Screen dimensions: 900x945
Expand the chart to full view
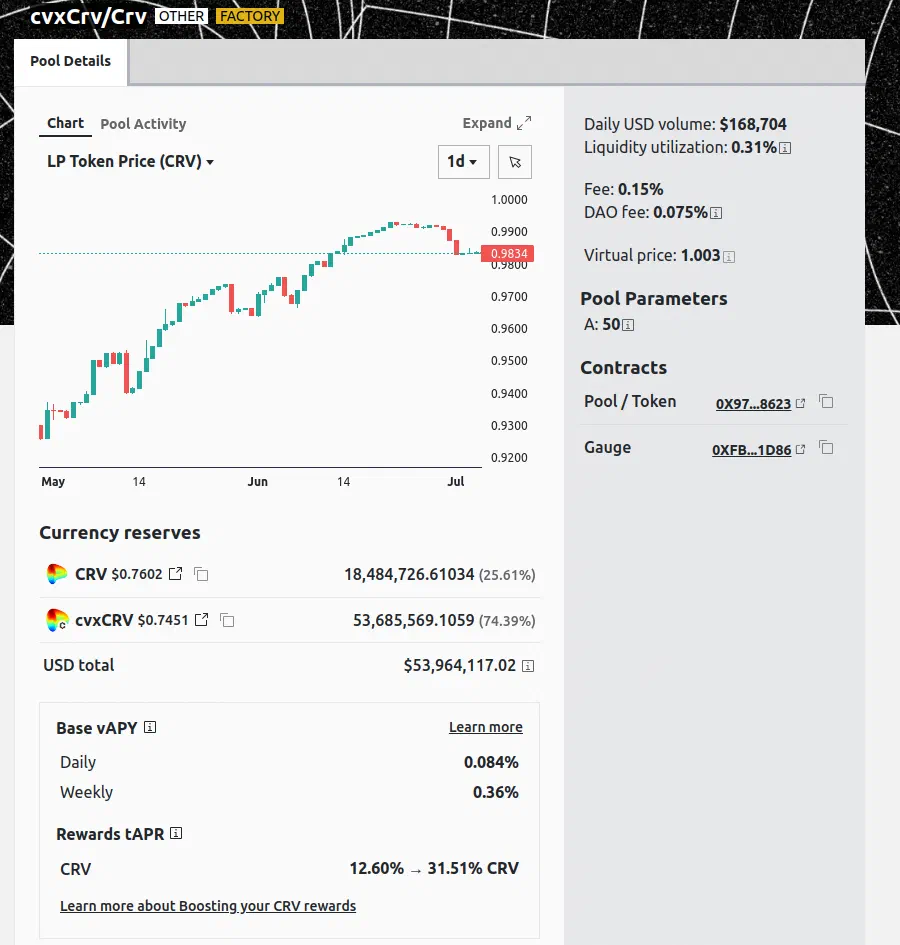[497, 123]
